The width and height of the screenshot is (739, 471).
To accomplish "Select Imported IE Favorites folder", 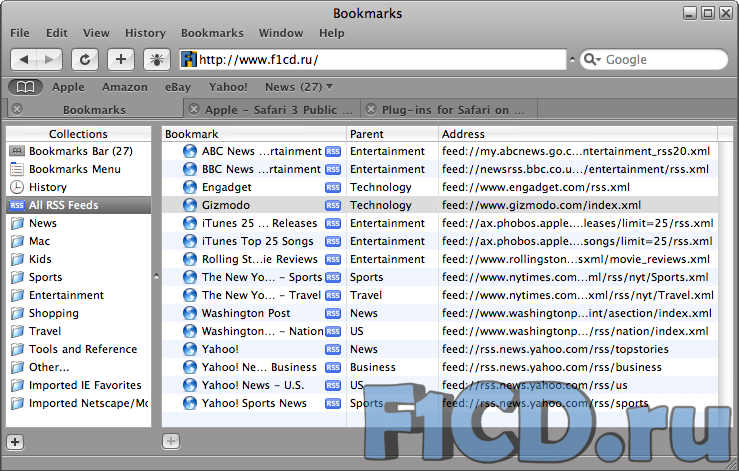I will [x=79, y=385].
